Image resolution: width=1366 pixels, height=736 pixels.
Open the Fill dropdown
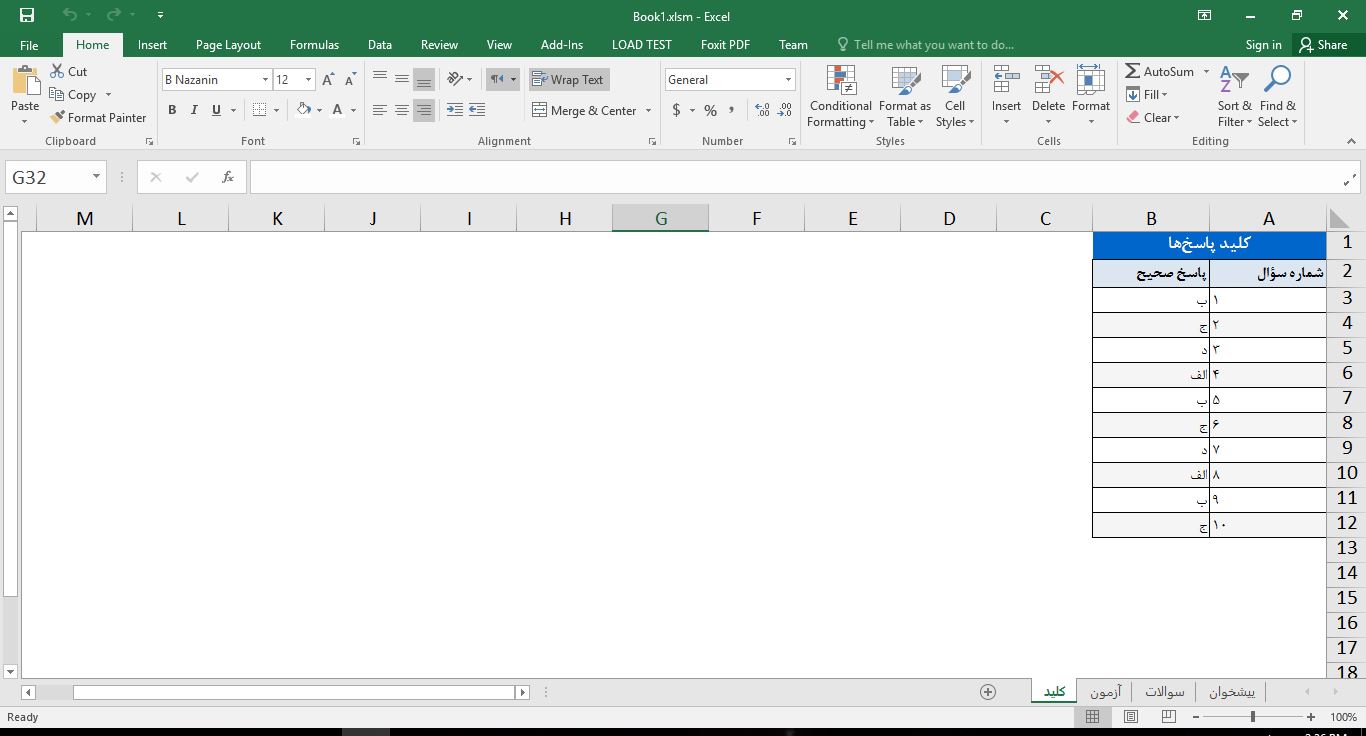(1147, 94)
